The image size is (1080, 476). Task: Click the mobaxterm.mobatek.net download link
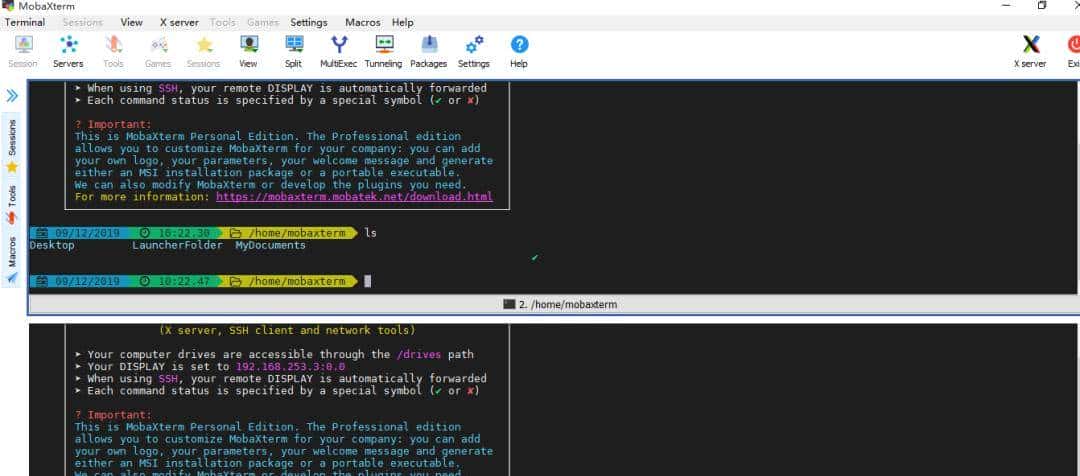[x=354, y=197]
